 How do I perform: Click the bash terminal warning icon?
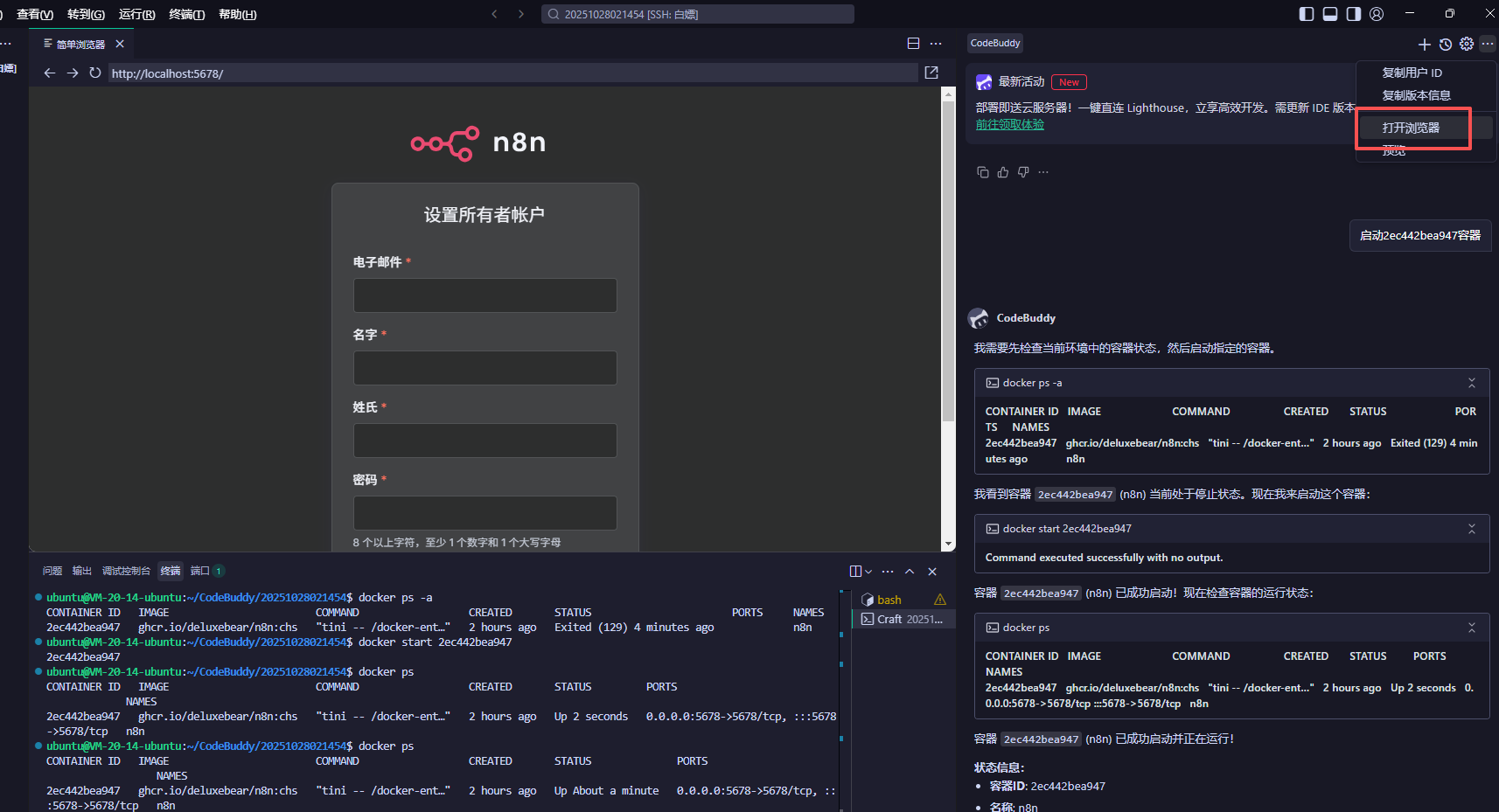click(x=940, y=600)
